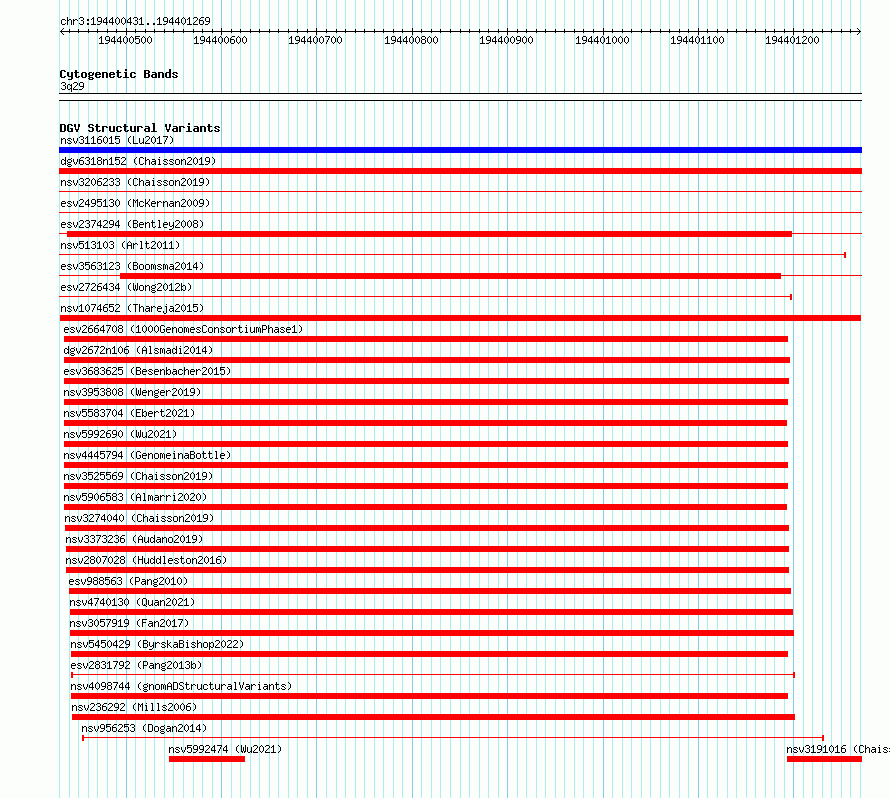
Task: Click ruler position 194400500
Action: (125, 40)
